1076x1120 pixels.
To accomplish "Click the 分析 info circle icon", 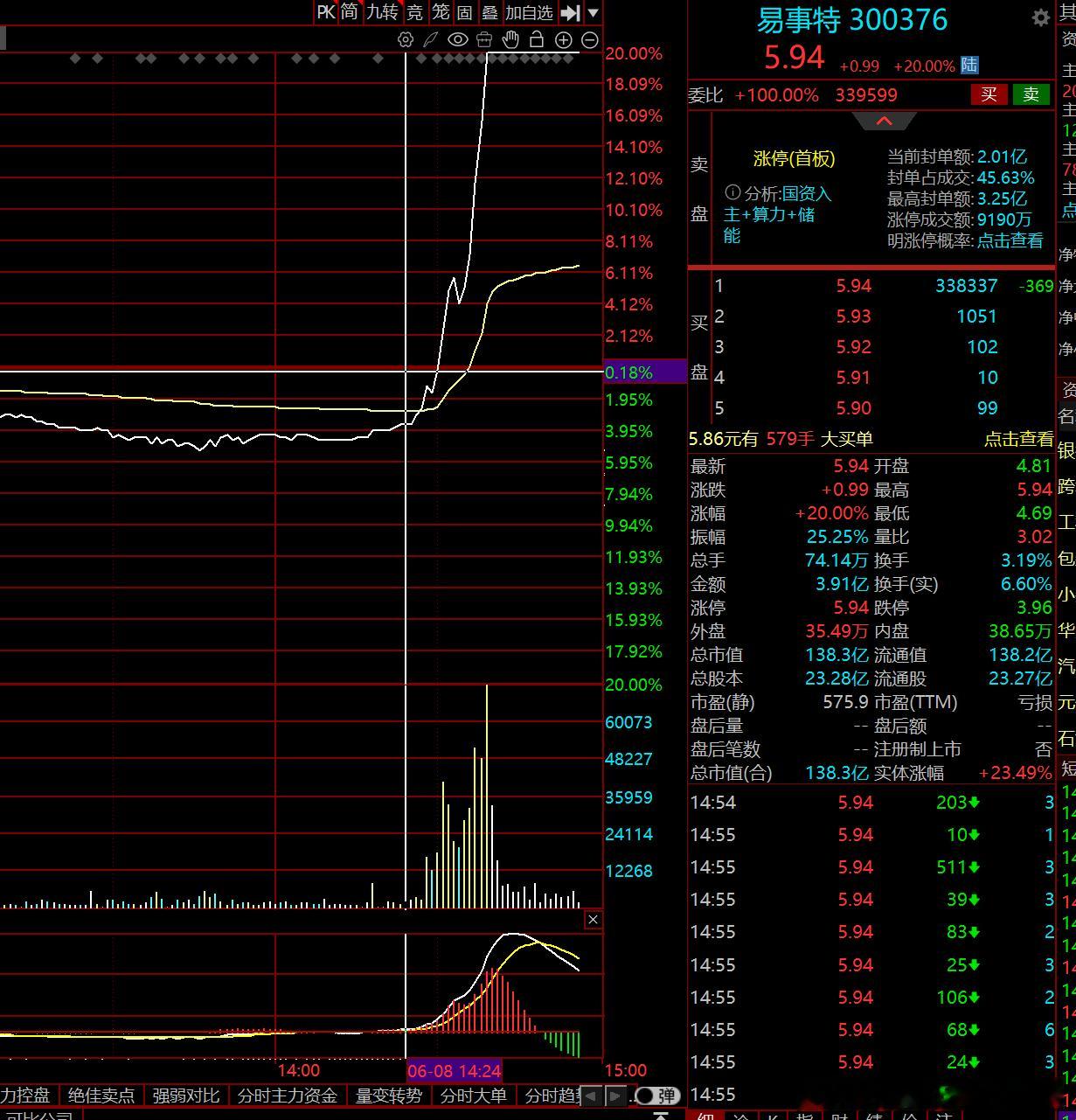I will point(732,192).
